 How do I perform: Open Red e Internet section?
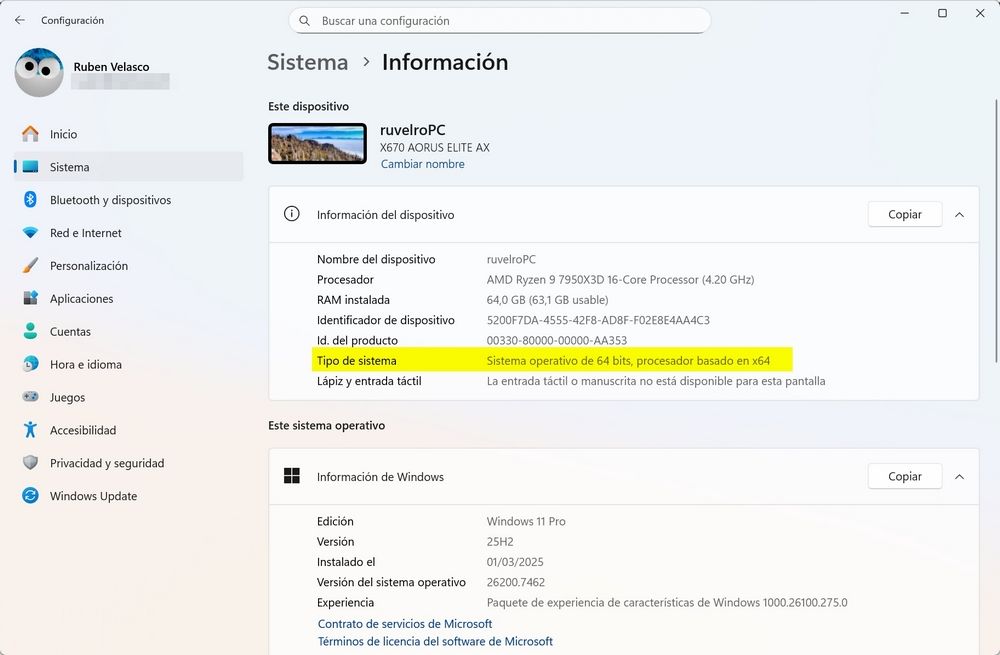click(85, 233)
